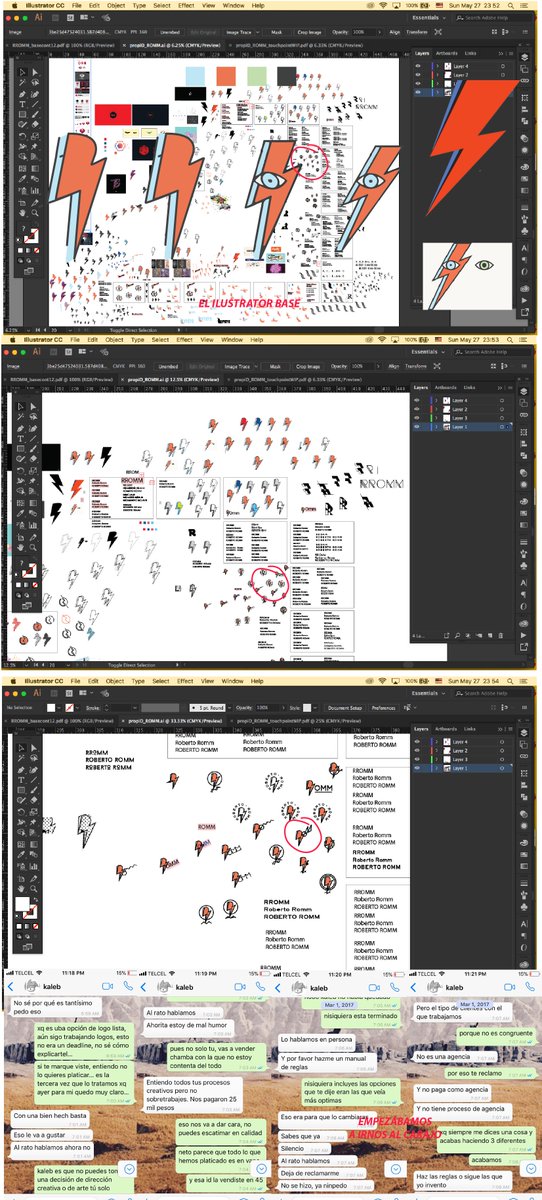Screen dimensions: 542x1200
Task: Open the Image Trace dropdown in the 6.25% window
Action: (x=257, y=31)
